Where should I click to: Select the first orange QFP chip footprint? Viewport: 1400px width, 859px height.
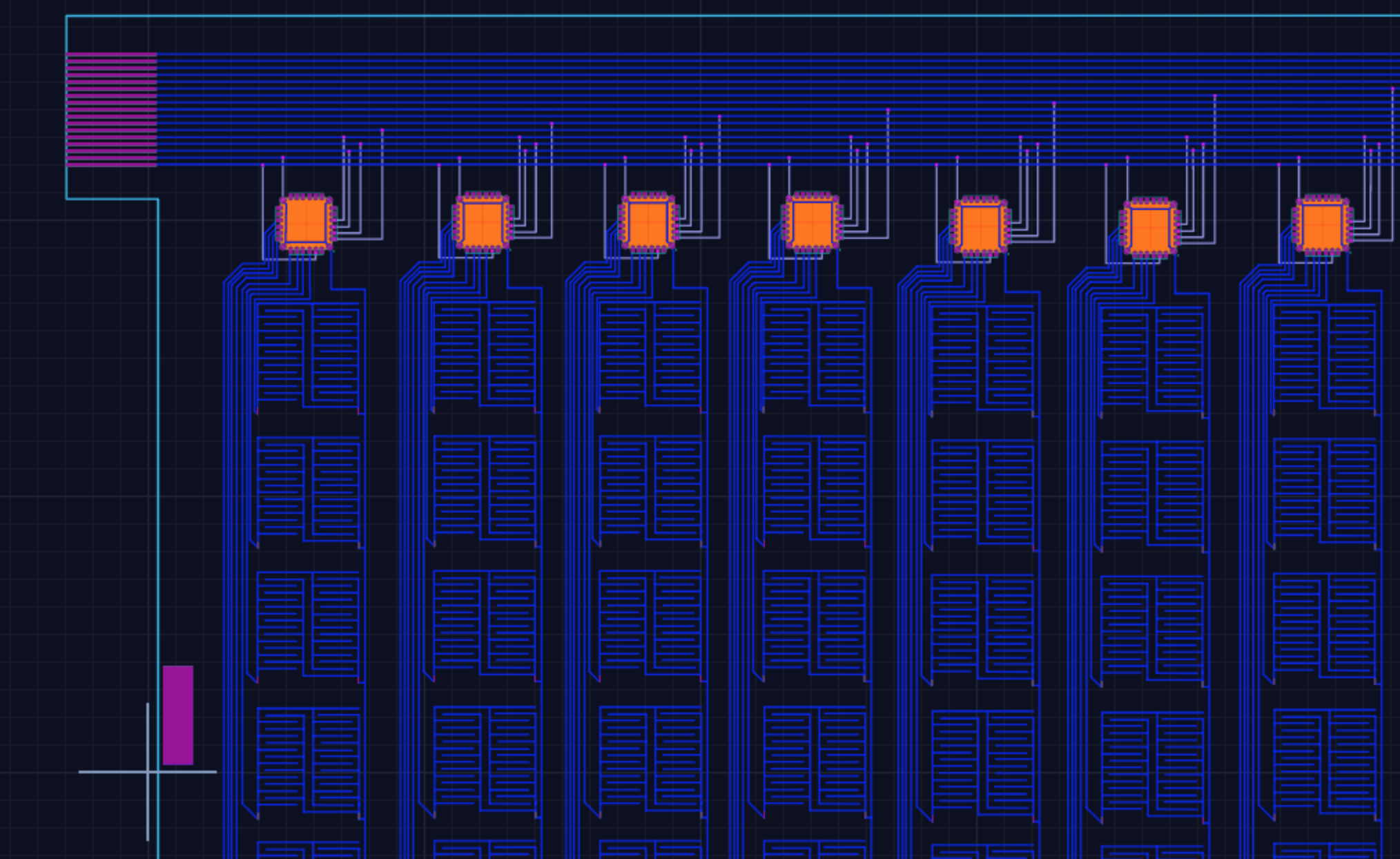coord(306,222)
